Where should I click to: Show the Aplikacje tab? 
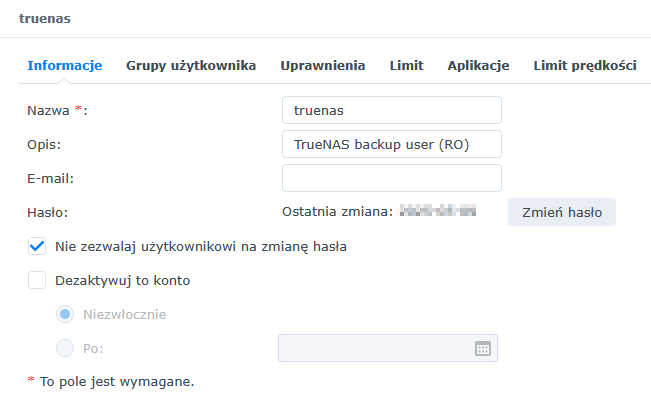(x=478, y=66)
